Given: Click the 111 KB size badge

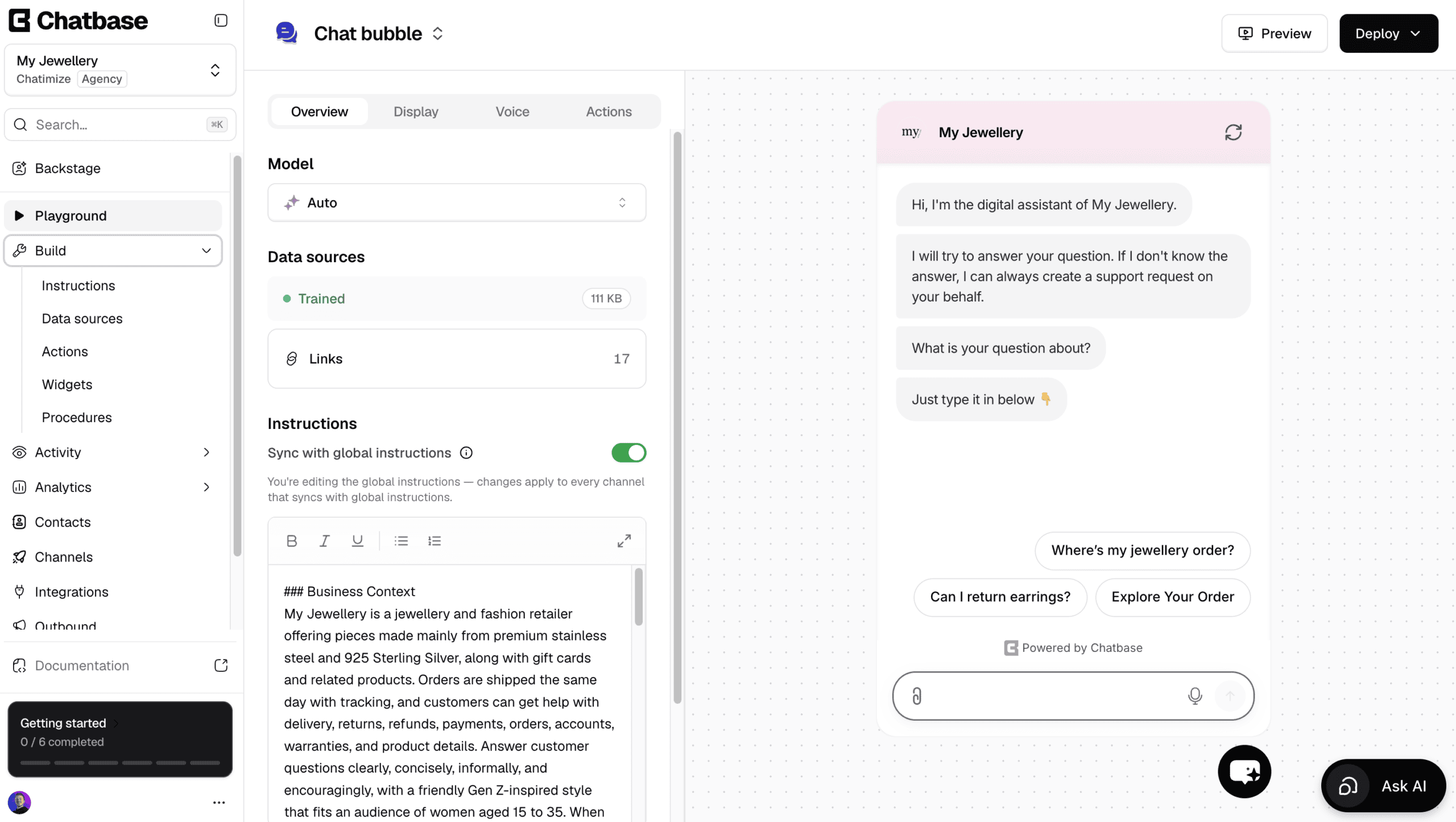Looking at the screenshot, I should [x=606, y=299].
